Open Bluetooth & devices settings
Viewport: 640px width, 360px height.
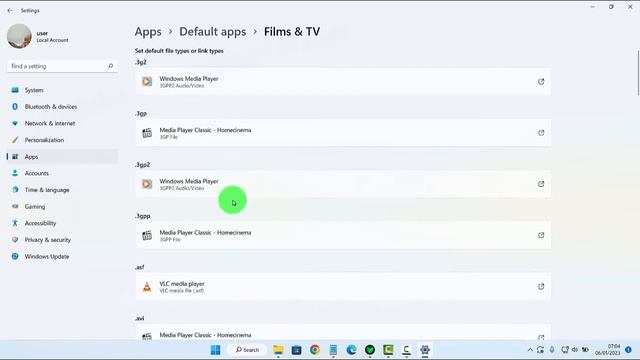[62, 107]
